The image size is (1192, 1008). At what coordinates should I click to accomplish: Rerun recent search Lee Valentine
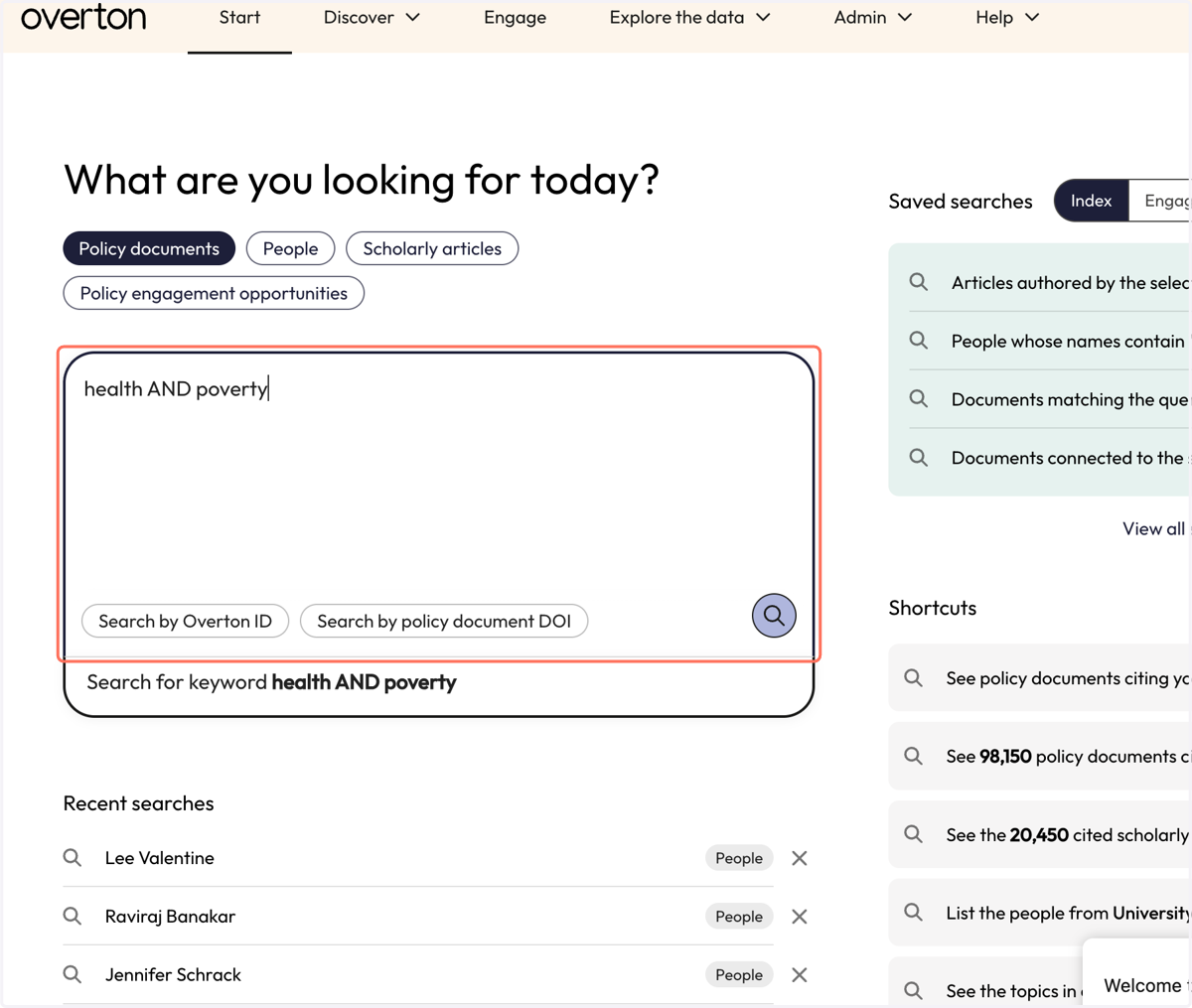(159, 858)
